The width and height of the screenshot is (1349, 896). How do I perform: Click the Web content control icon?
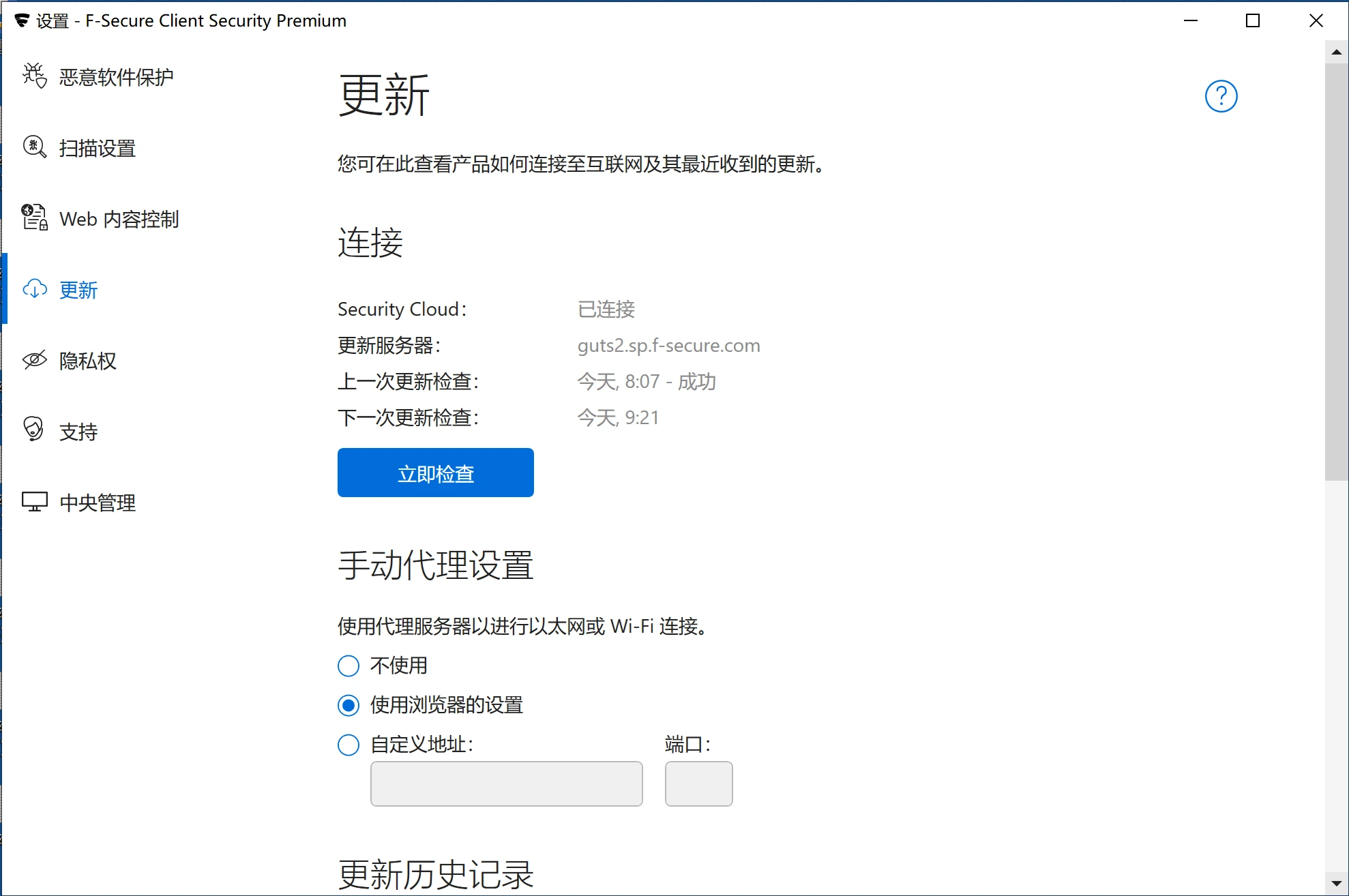[35, 218]
